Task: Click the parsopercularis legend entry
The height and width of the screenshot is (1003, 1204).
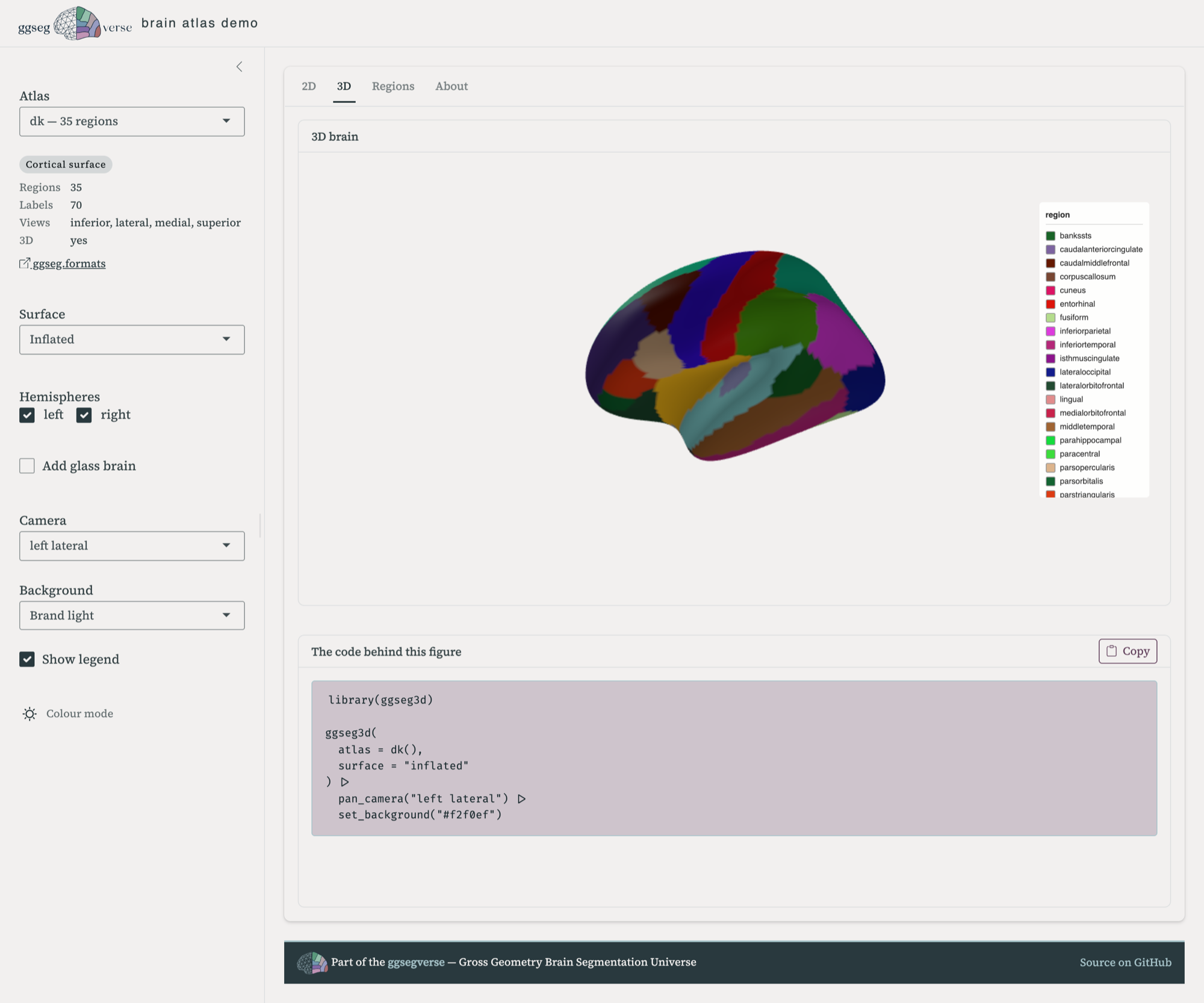Action: click(x=1081, y=468)
